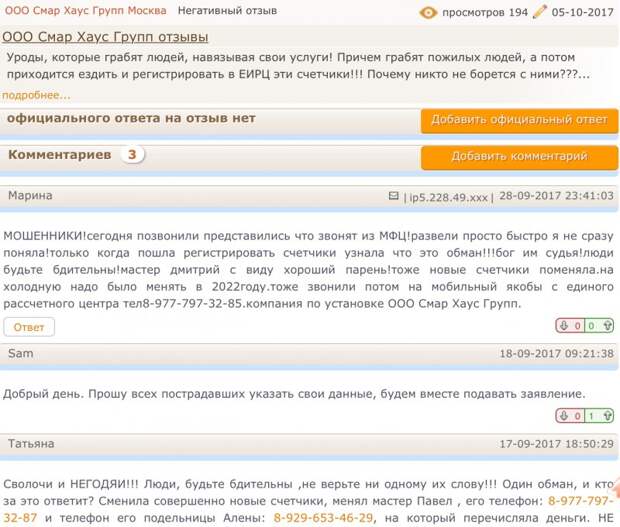Image resolution: width=620 pixels, height=527 pixels.
Task: Downvote Марина's comment
Action: (x=564, y=326)
